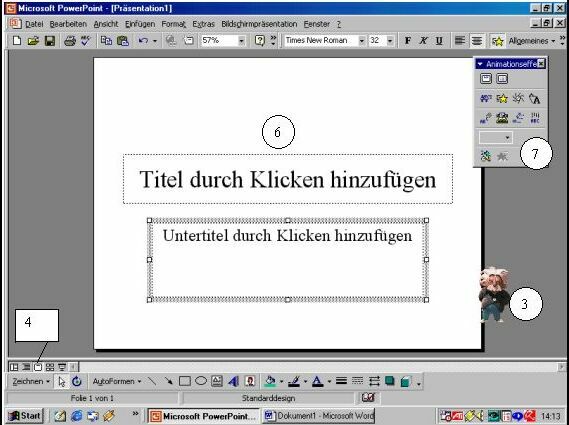Open the zoom 57% dropdown

pos(241,41)
